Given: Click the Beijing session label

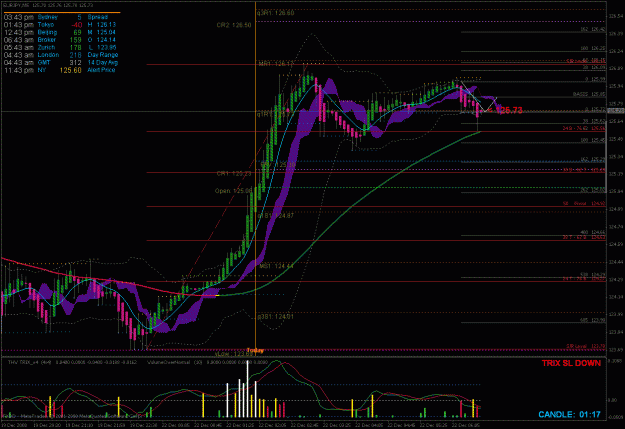Looking at the screenshot, I should coord(47,32).
